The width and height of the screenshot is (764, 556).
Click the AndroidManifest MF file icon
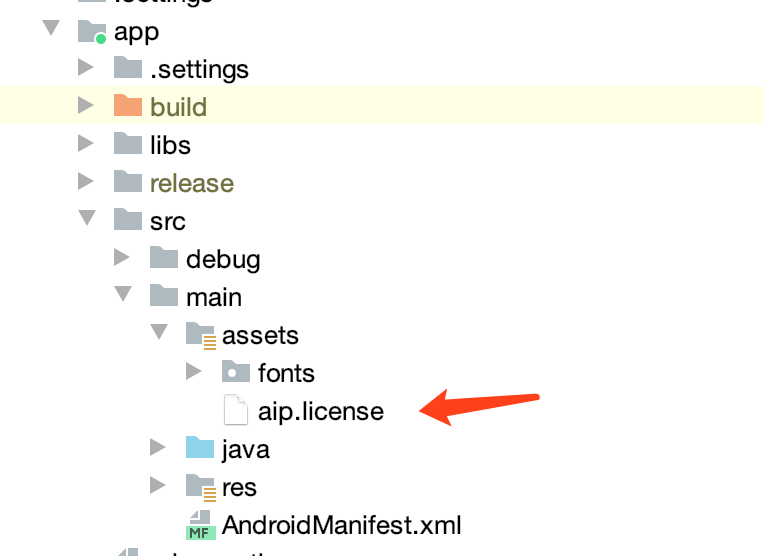click(x=201, y=525)
